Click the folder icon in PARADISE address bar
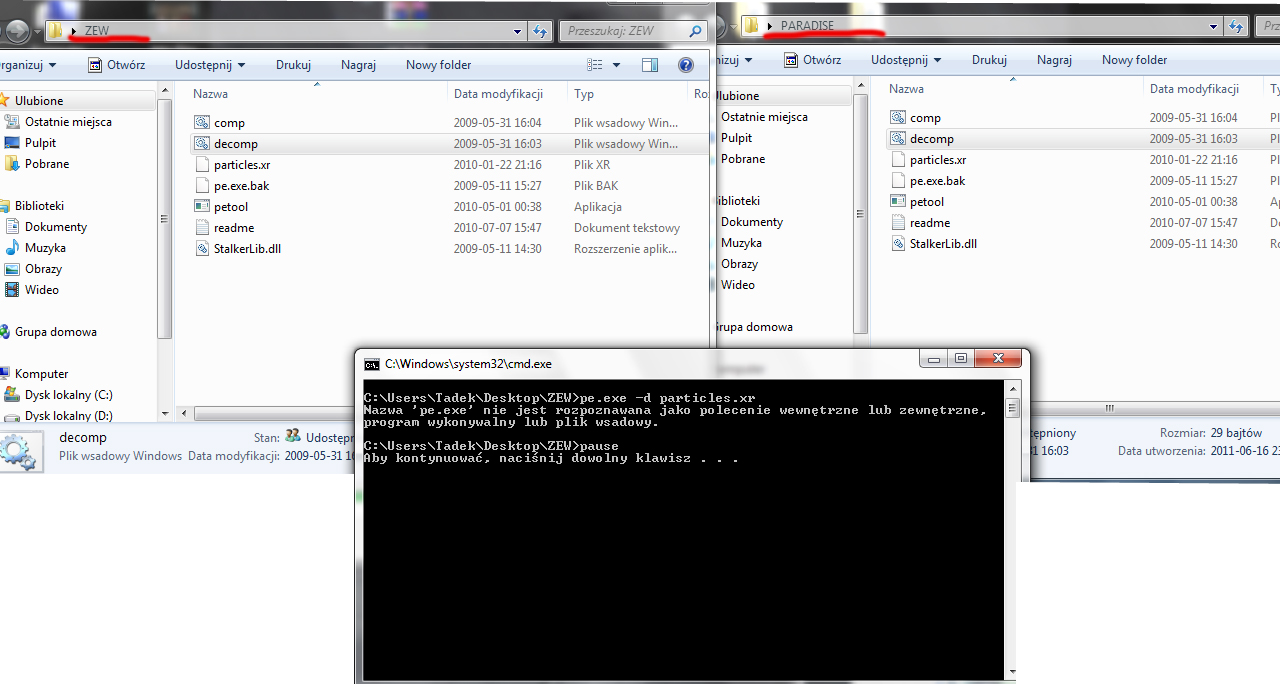Viewport: 1280px width, 684px height. pyautogui.click(x=751, y=25)
